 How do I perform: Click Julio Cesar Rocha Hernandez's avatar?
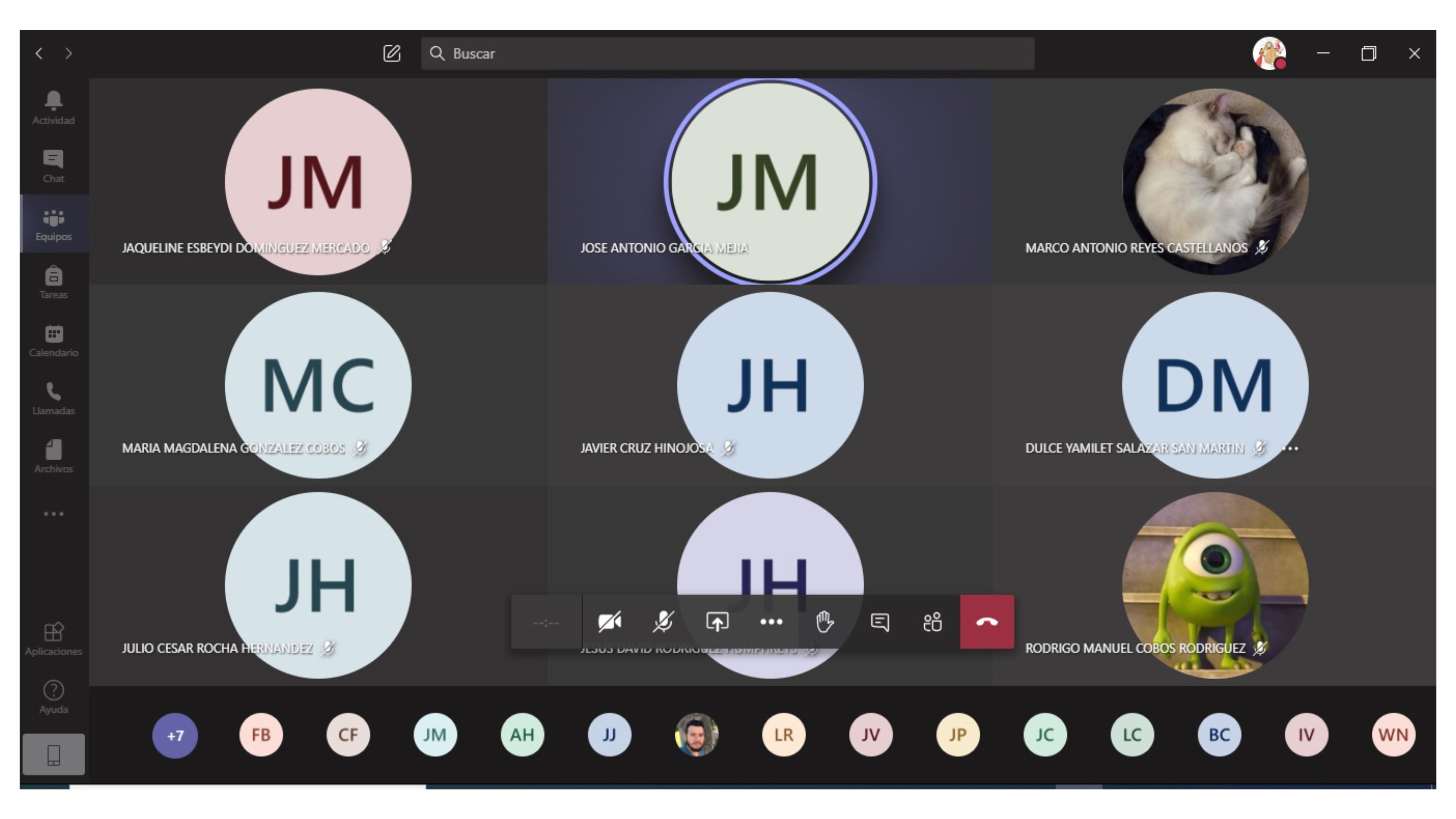point(318,585)
